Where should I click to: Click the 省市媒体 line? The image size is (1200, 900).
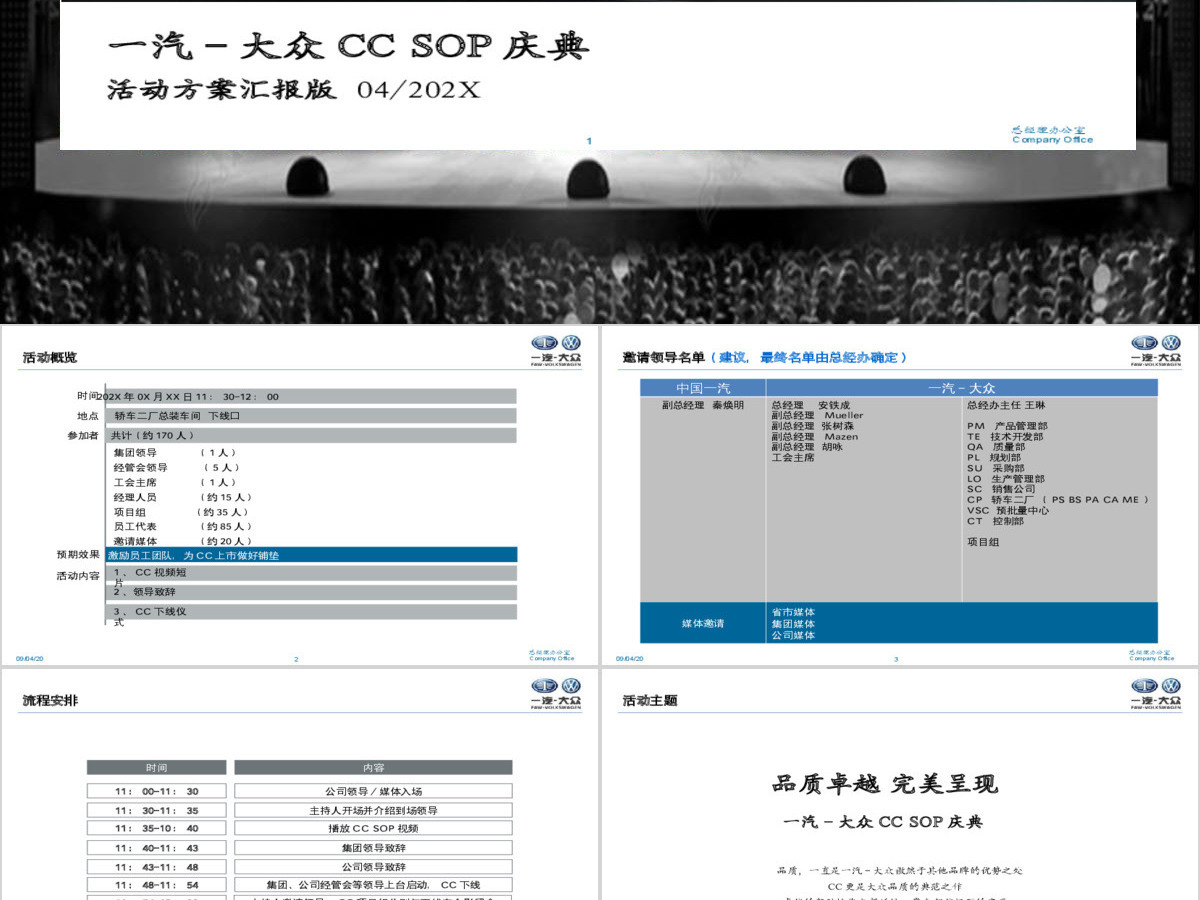pos(793,612)
